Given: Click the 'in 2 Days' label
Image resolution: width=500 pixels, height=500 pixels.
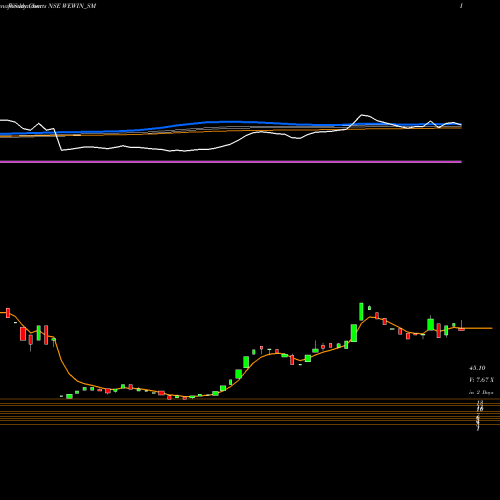Looking at the screenshot, I should click(x=481, y=392).
